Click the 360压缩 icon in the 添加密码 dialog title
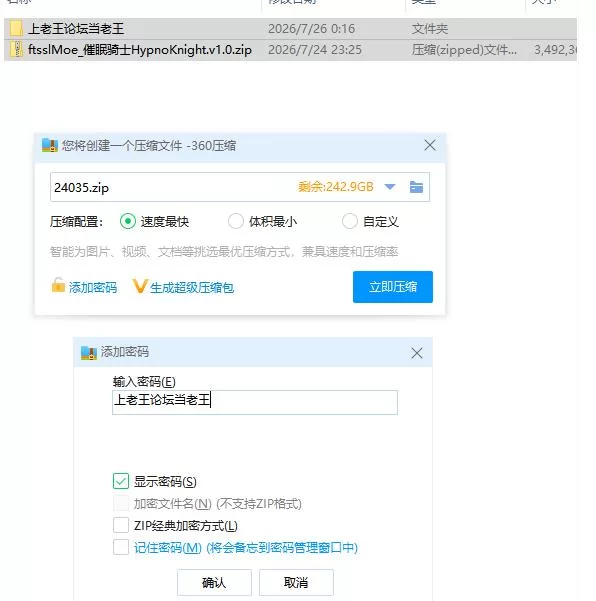This screenshot has width=596, height=601. (89, 353)
